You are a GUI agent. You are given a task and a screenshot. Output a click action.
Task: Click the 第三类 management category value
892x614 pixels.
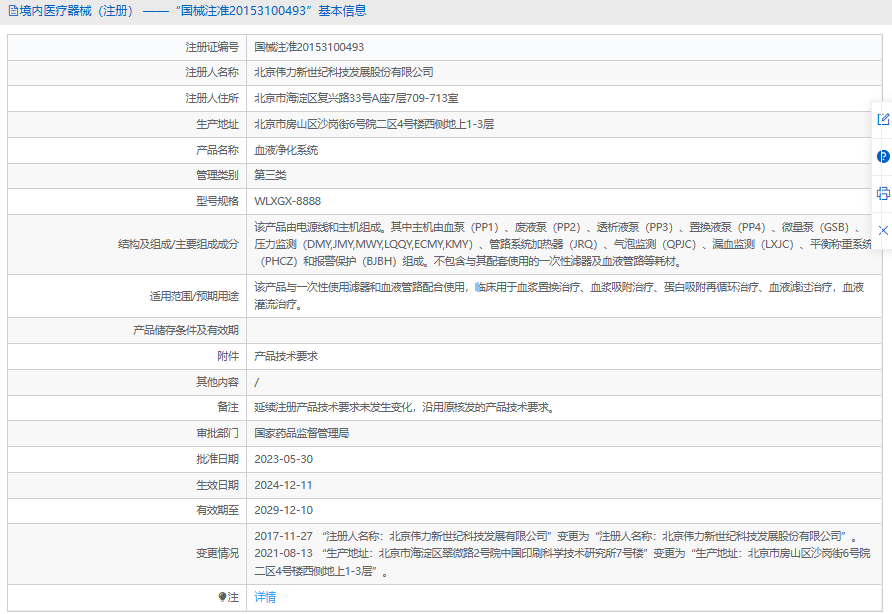point(269,175)
